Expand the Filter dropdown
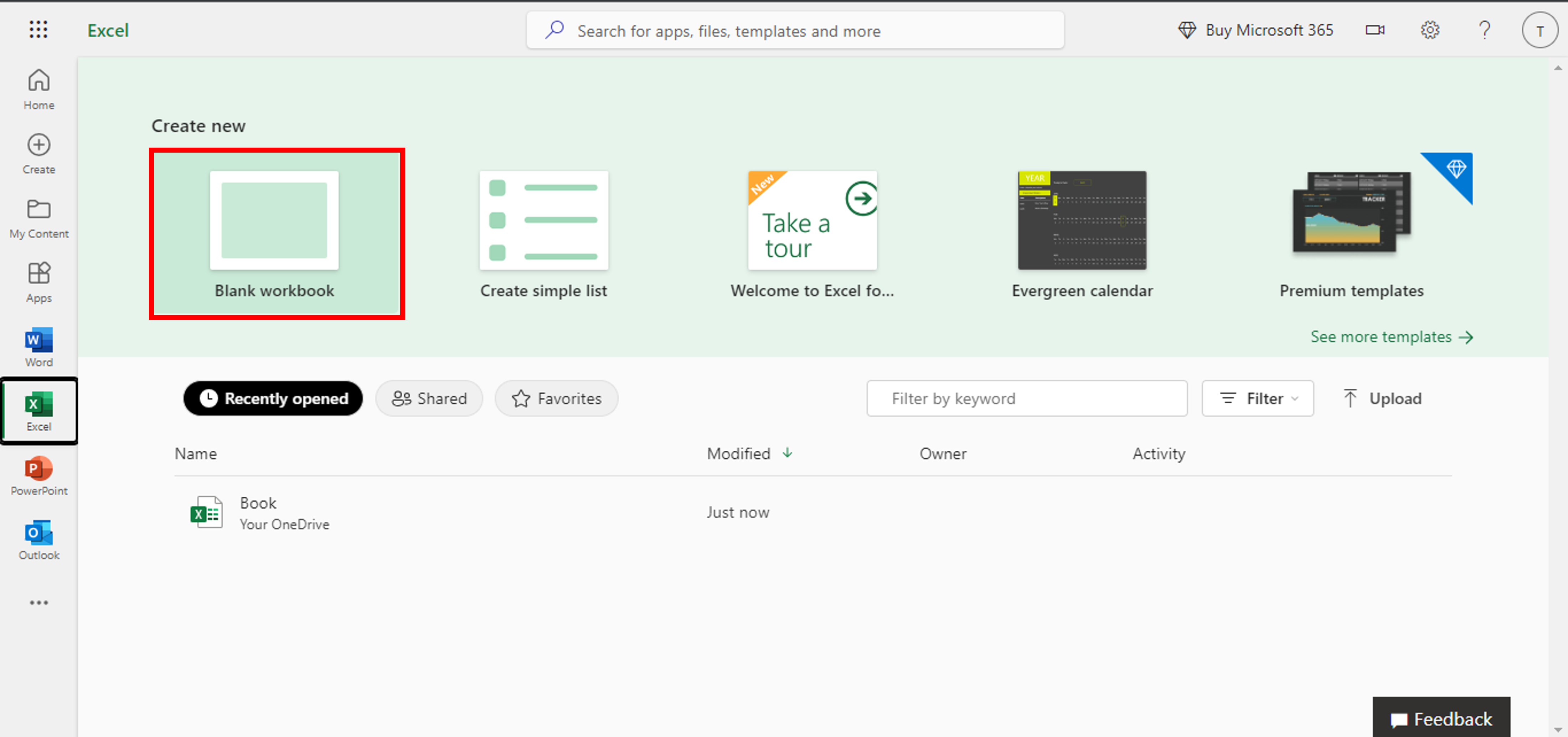The height and width of the screenshot is (737, 1568). pyautogui.click(x=1258, y=398)
